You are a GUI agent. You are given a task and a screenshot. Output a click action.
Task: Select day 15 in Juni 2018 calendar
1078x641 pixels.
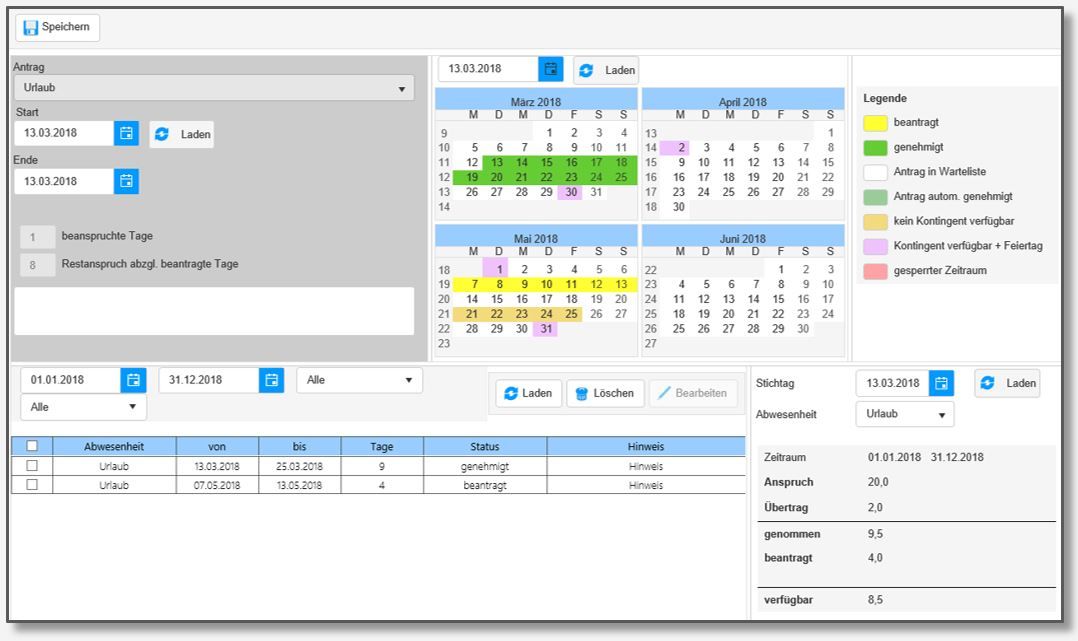[x=778, y=299]
